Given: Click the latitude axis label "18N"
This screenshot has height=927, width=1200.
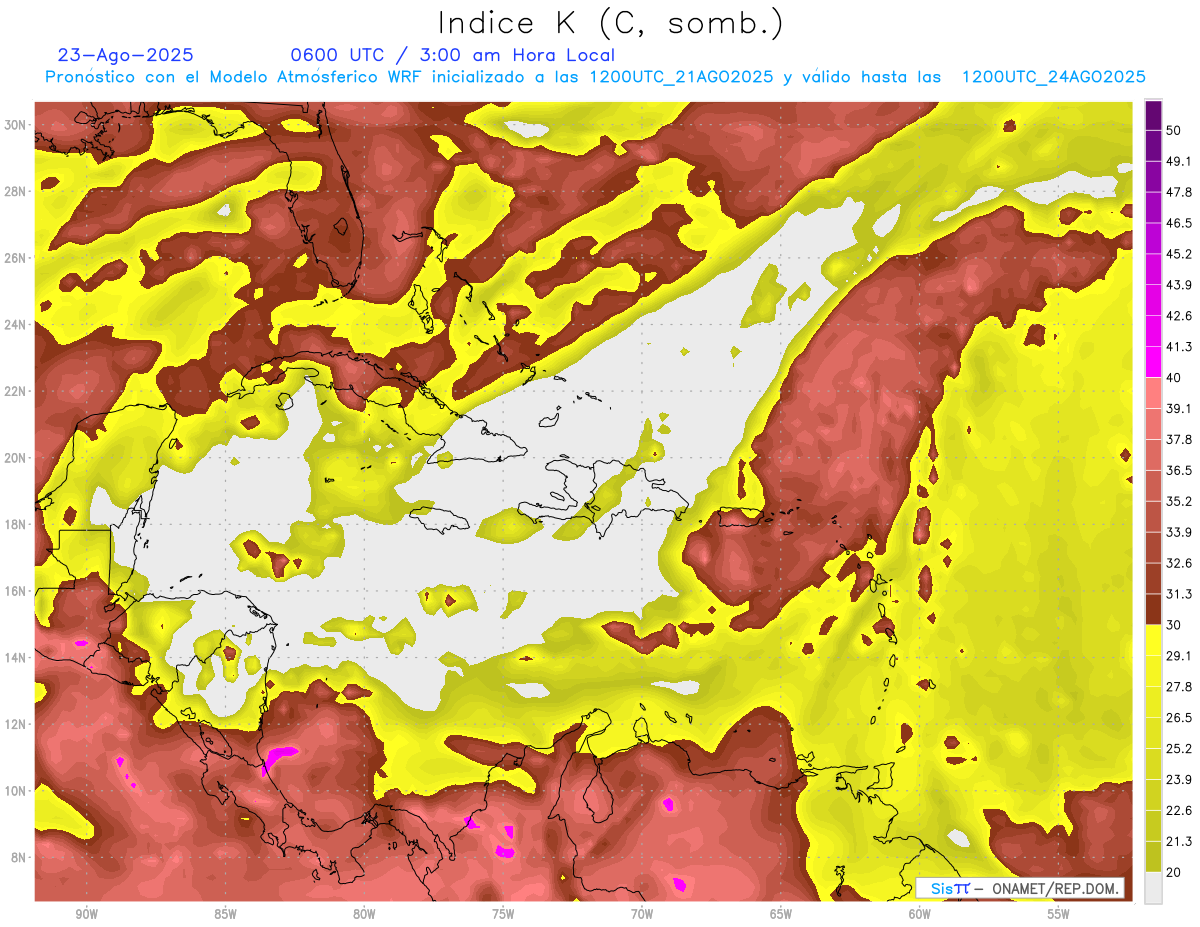Looking at the screenshot, I should 15,524.
